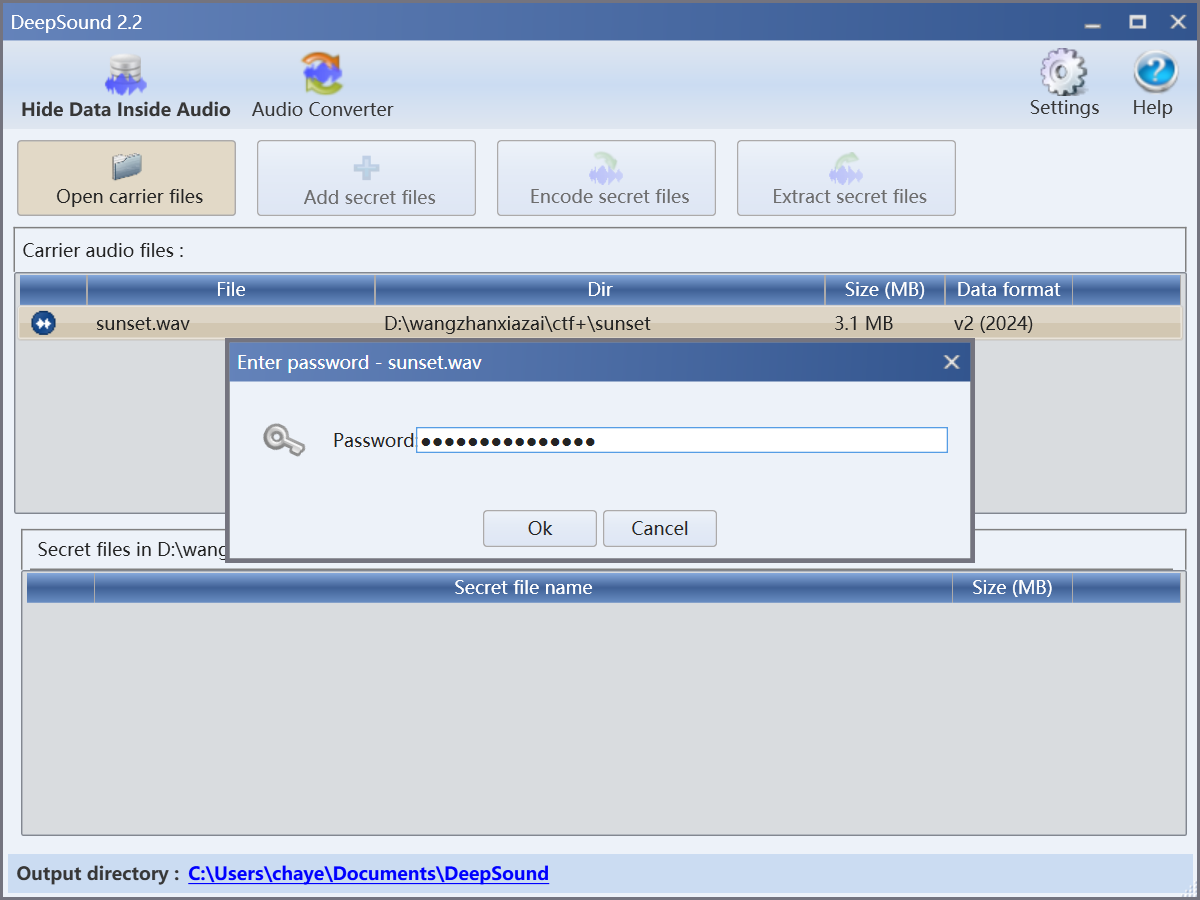Click the secret files Size (MB) header

pos(1012,588)
